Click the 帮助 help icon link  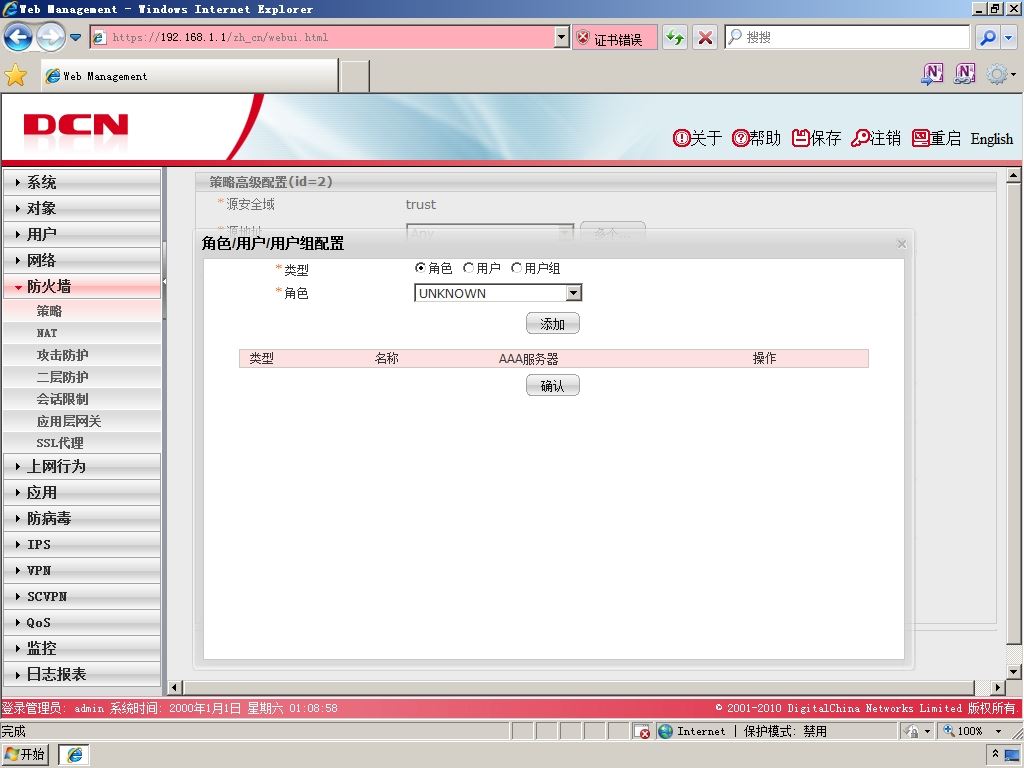(756, 138)
